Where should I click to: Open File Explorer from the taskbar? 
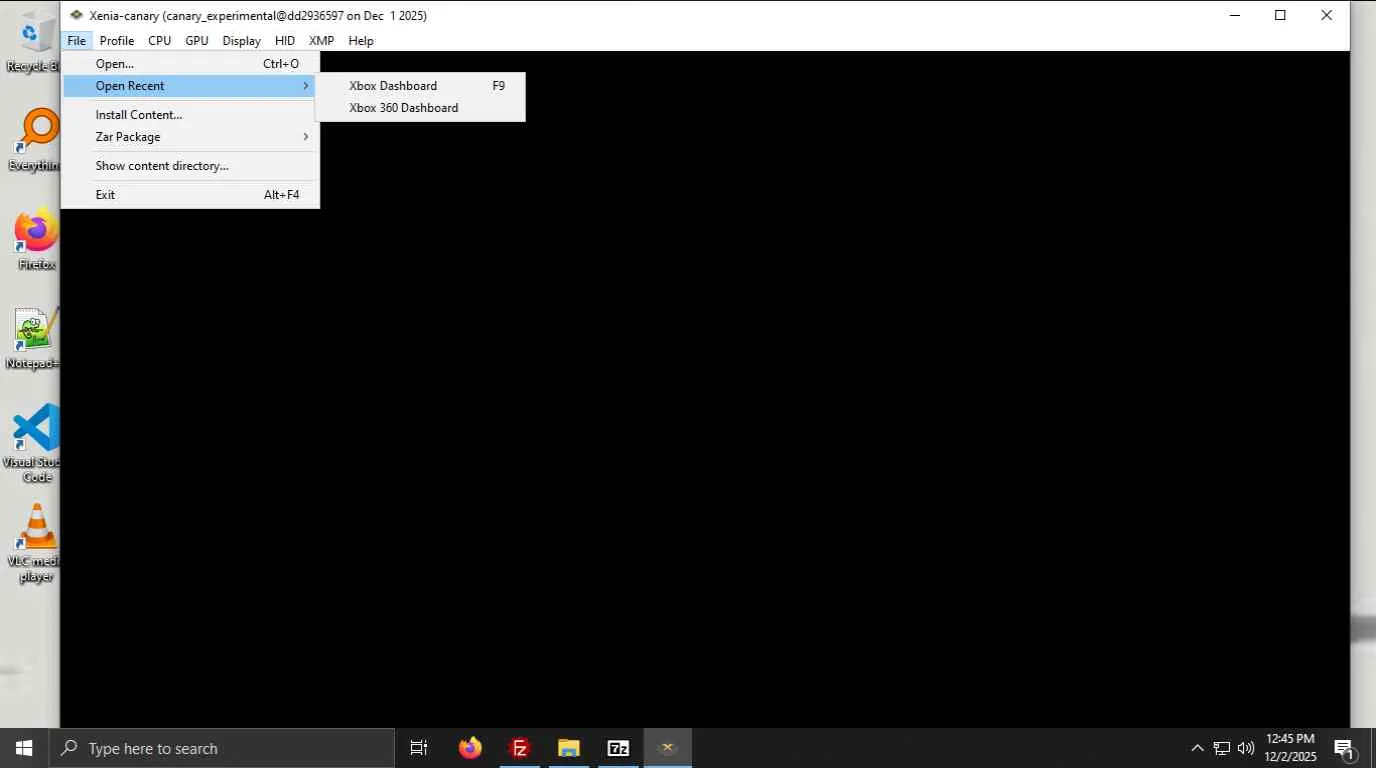(x=569, y=748)
